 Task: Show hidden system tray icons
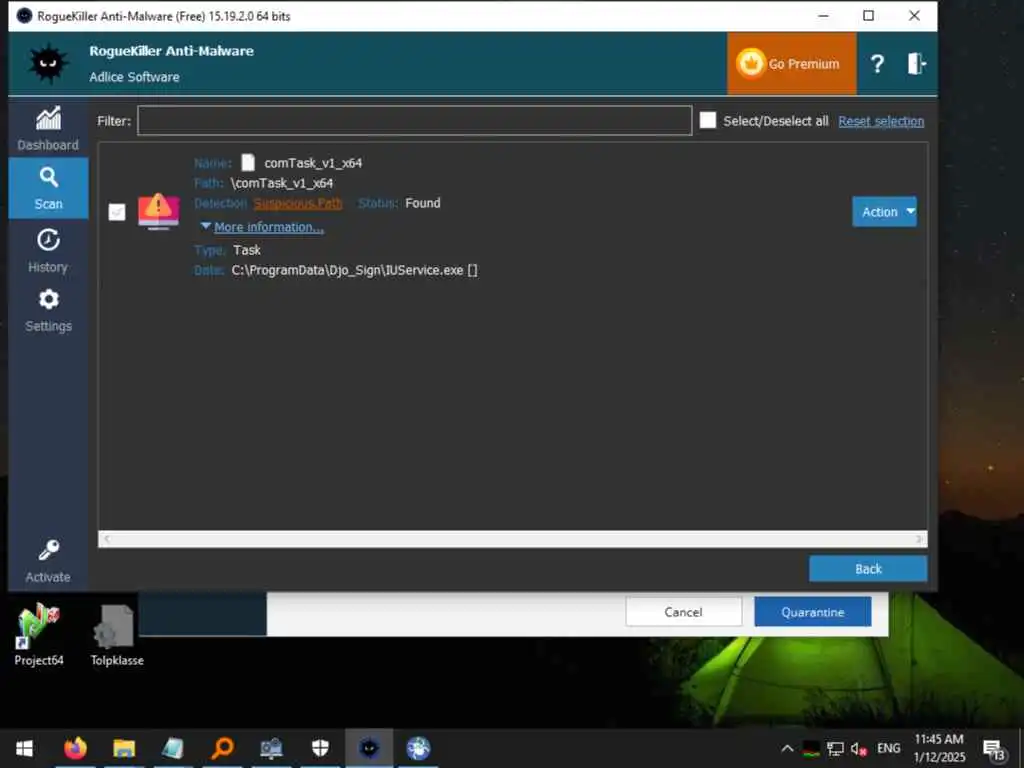pos(788,748)
